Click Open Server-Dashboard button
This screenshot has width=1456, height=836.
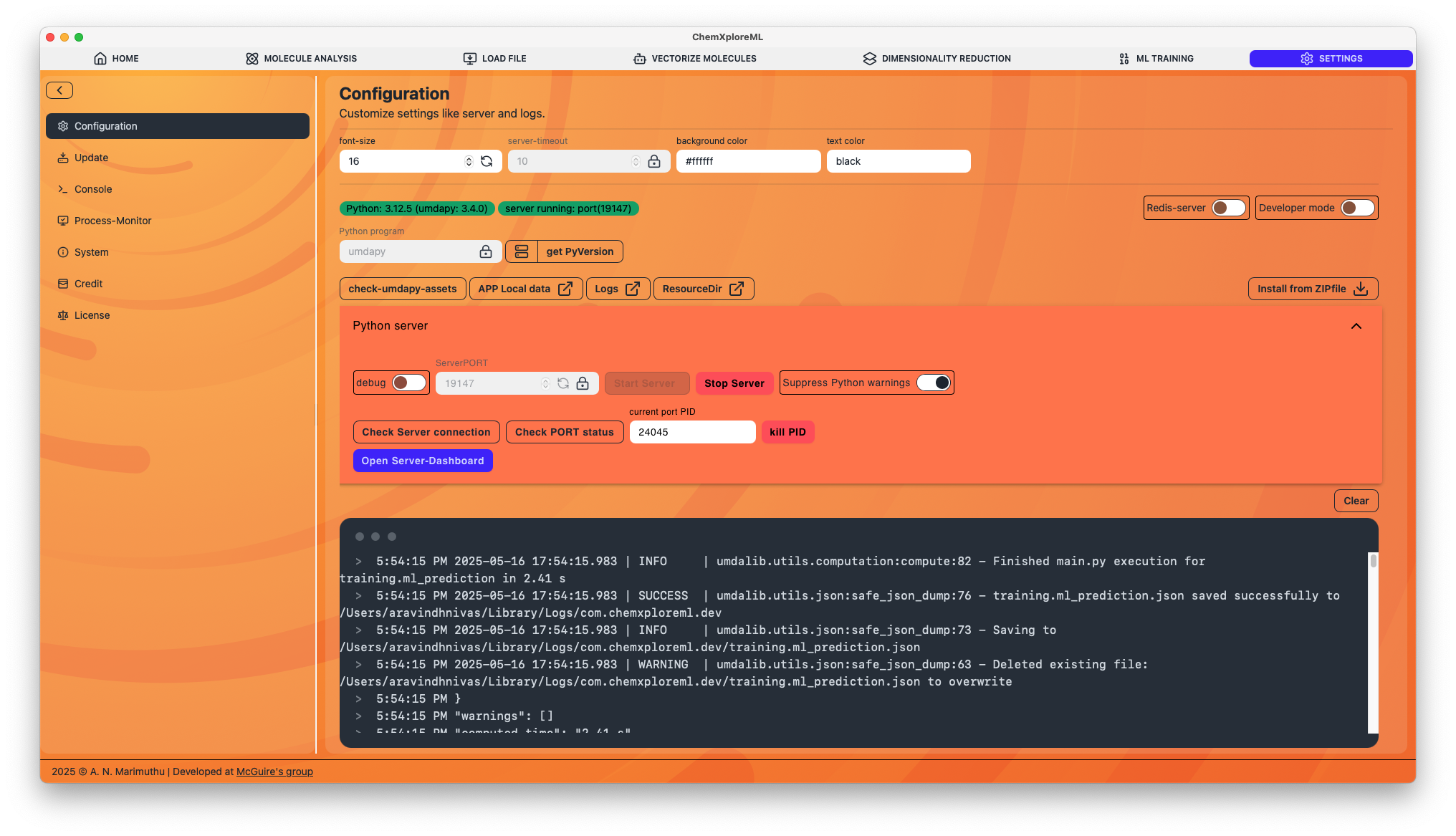pos(423,461)
